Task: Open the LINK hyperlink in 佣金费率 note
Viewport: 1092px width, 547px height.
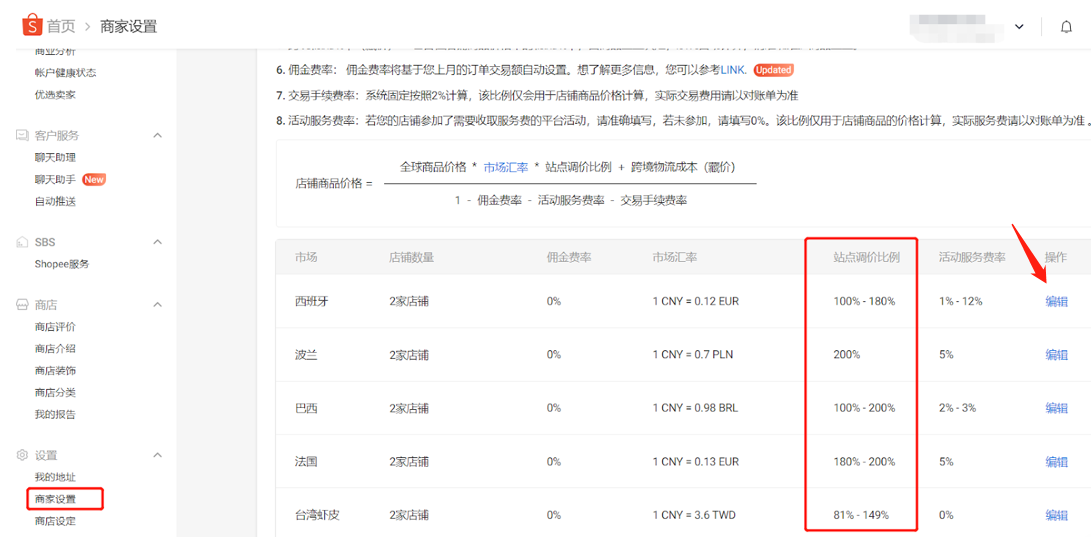Action: 733,70
